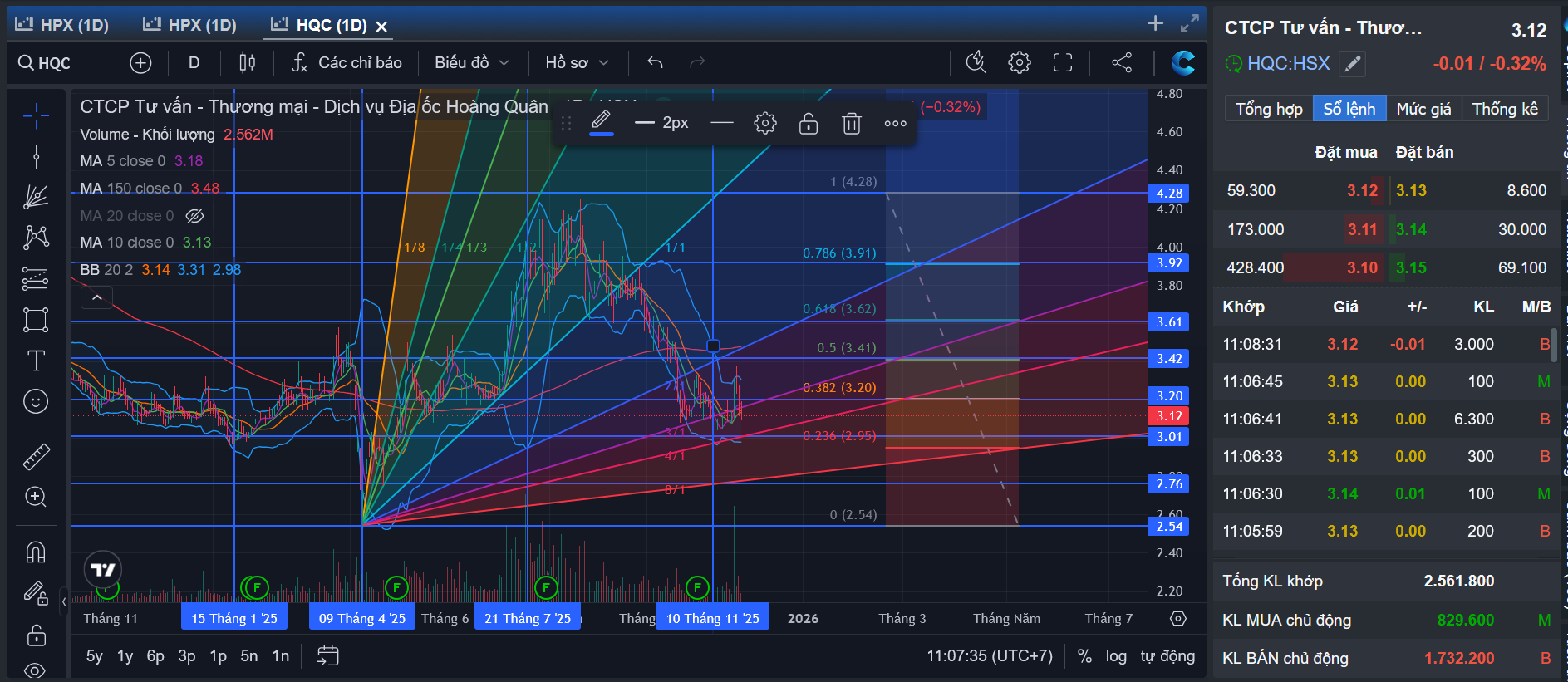Open chart settings gear in top toolbar
Image resolution: width=1568 pixels, height=682 pixels.
[x=1020, y=62]
